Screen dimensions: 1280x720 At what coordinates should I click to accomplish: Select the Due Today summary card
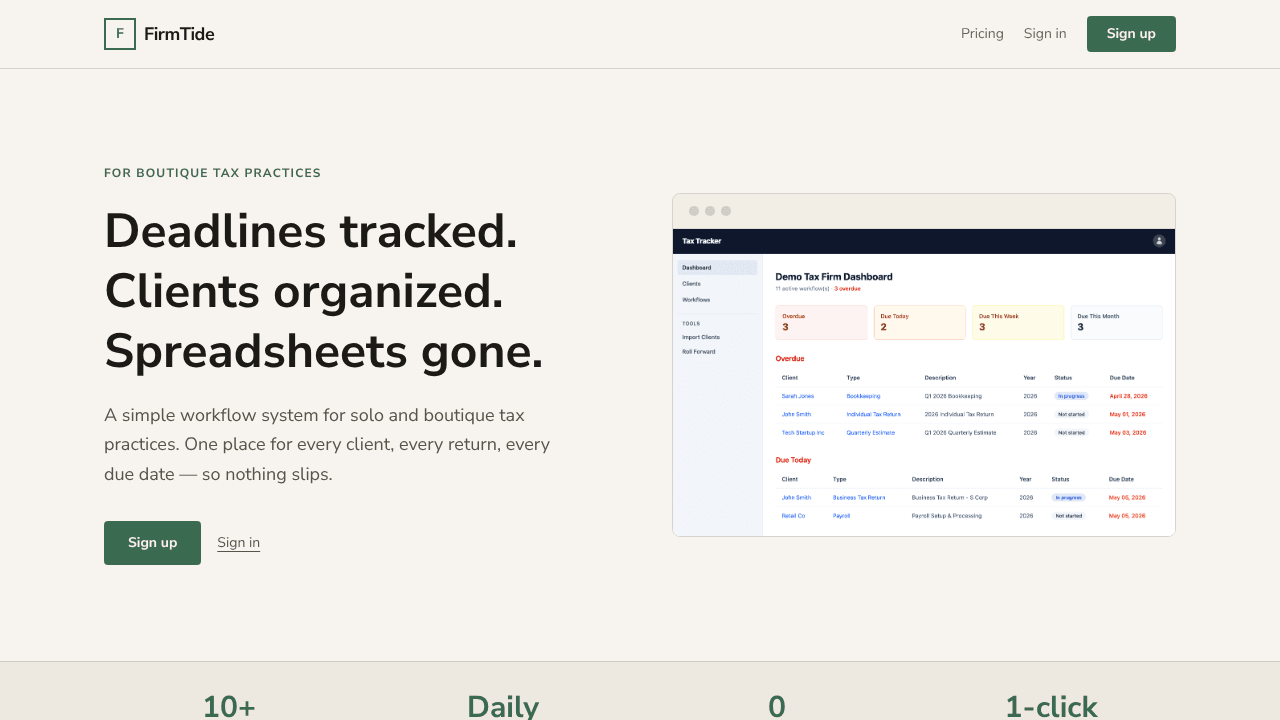tap(919, 322)
